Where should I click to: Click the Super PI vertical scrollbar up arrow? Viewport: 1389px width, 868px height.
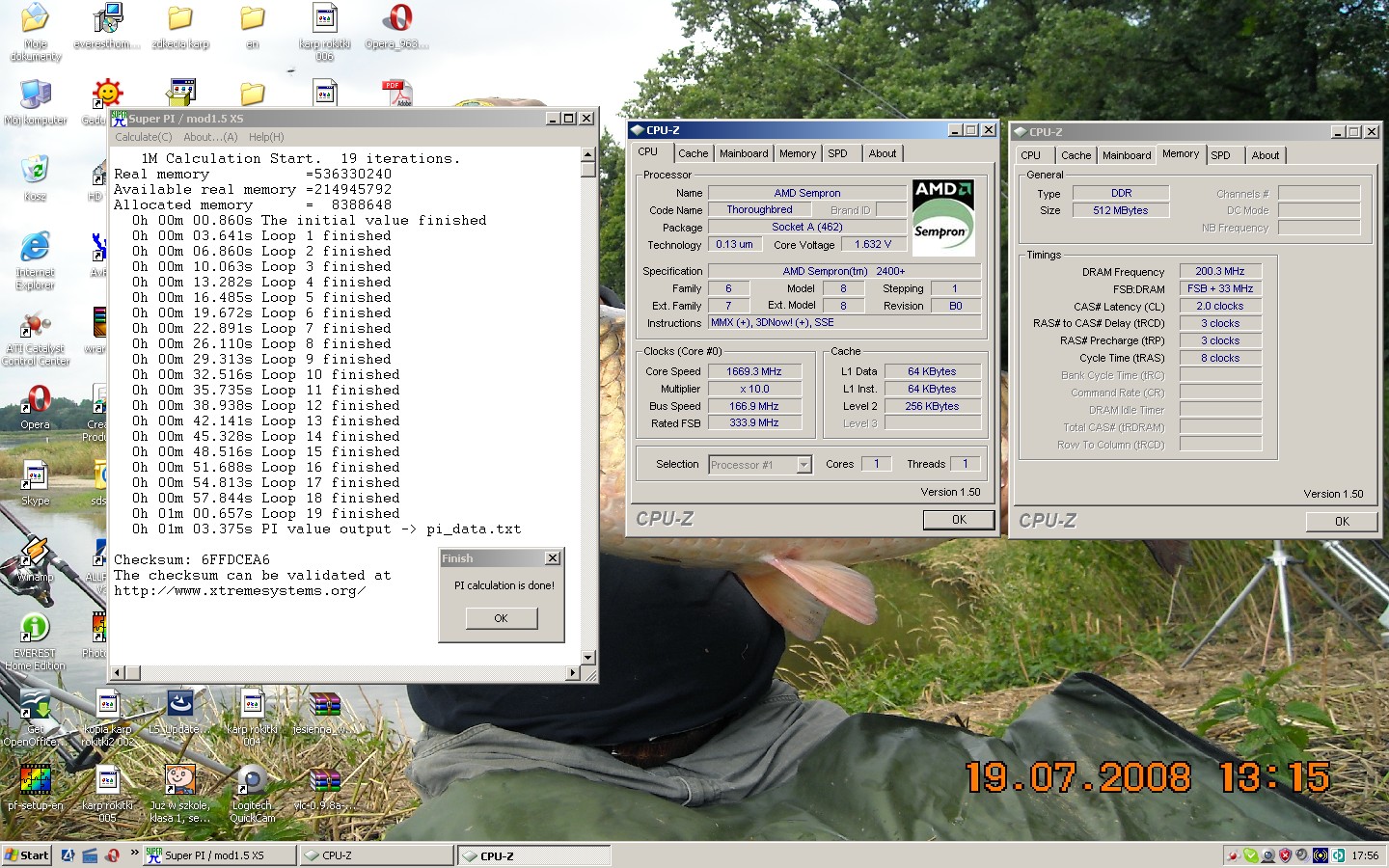click(x=587, y=154)
